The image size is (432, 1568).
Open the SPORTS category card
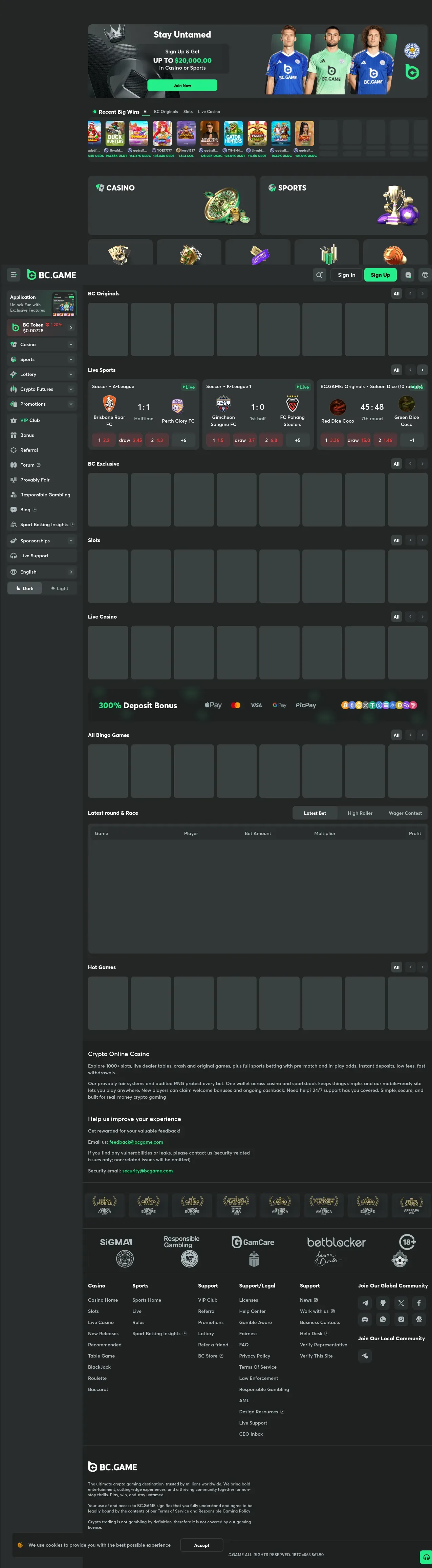pos(344,205)
